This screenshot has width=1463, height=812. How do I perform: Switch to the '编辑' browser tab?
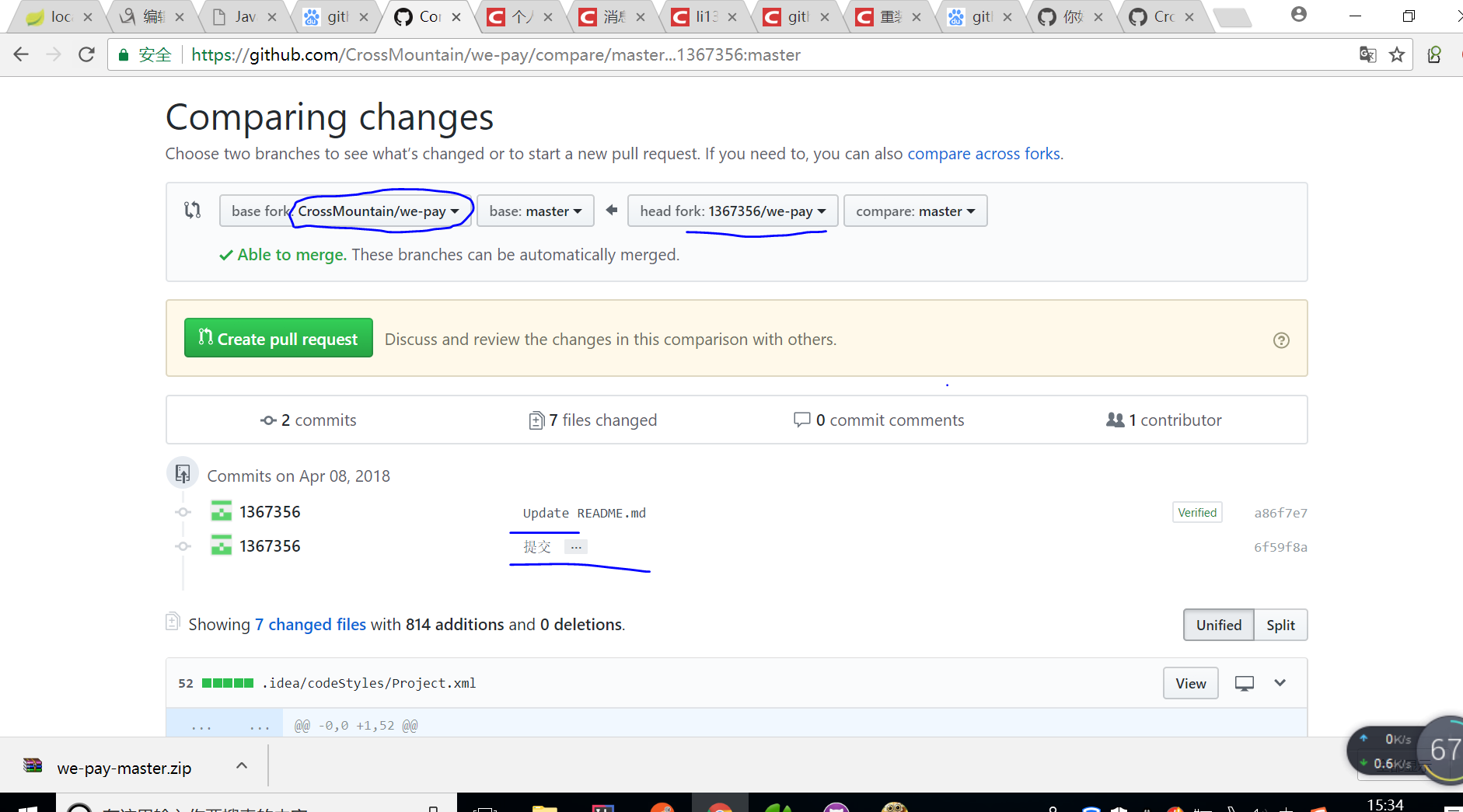(x=154, y=16)
